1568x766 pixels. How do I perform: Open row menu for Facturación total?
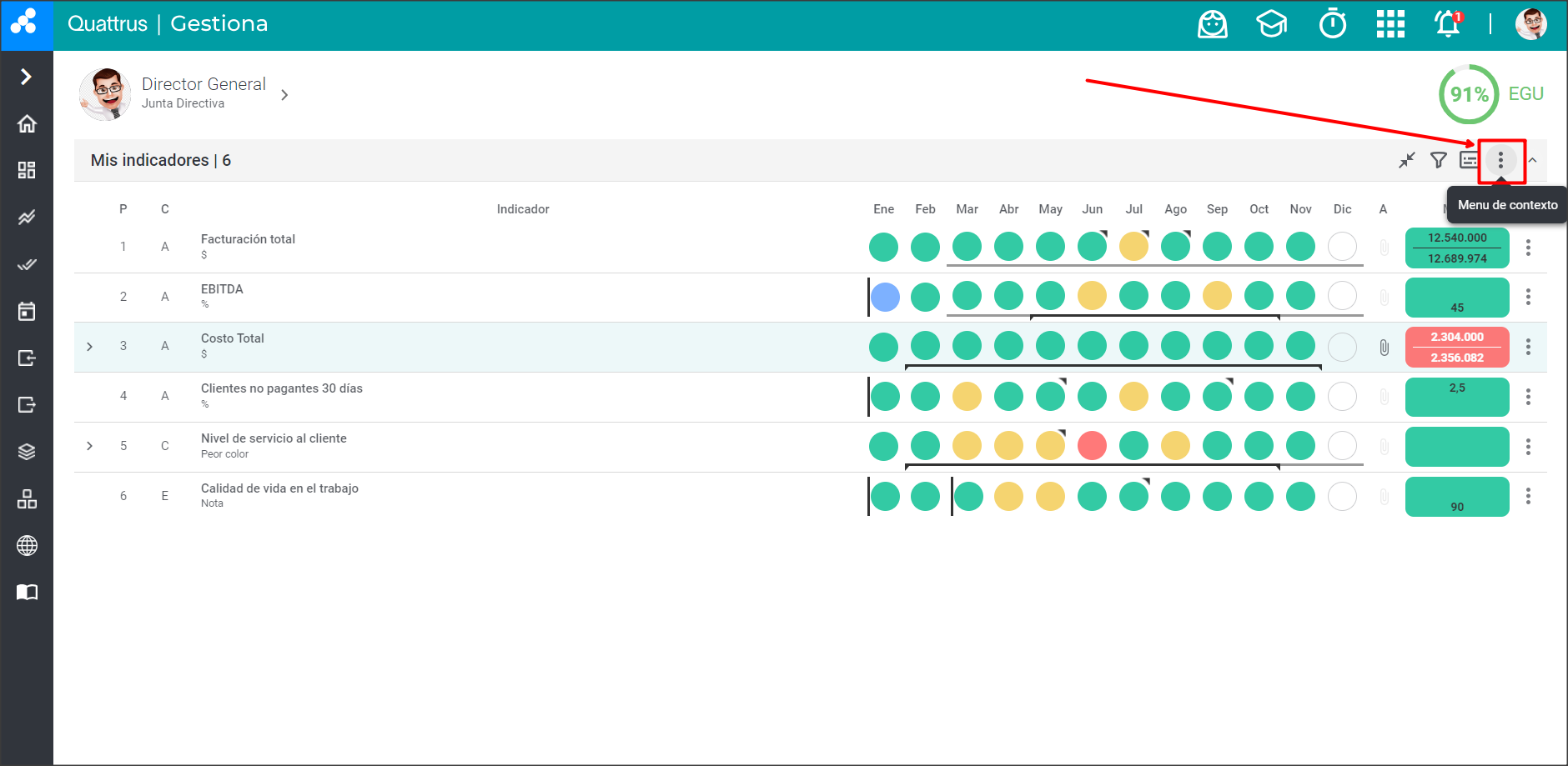(x=1528, y=248)
